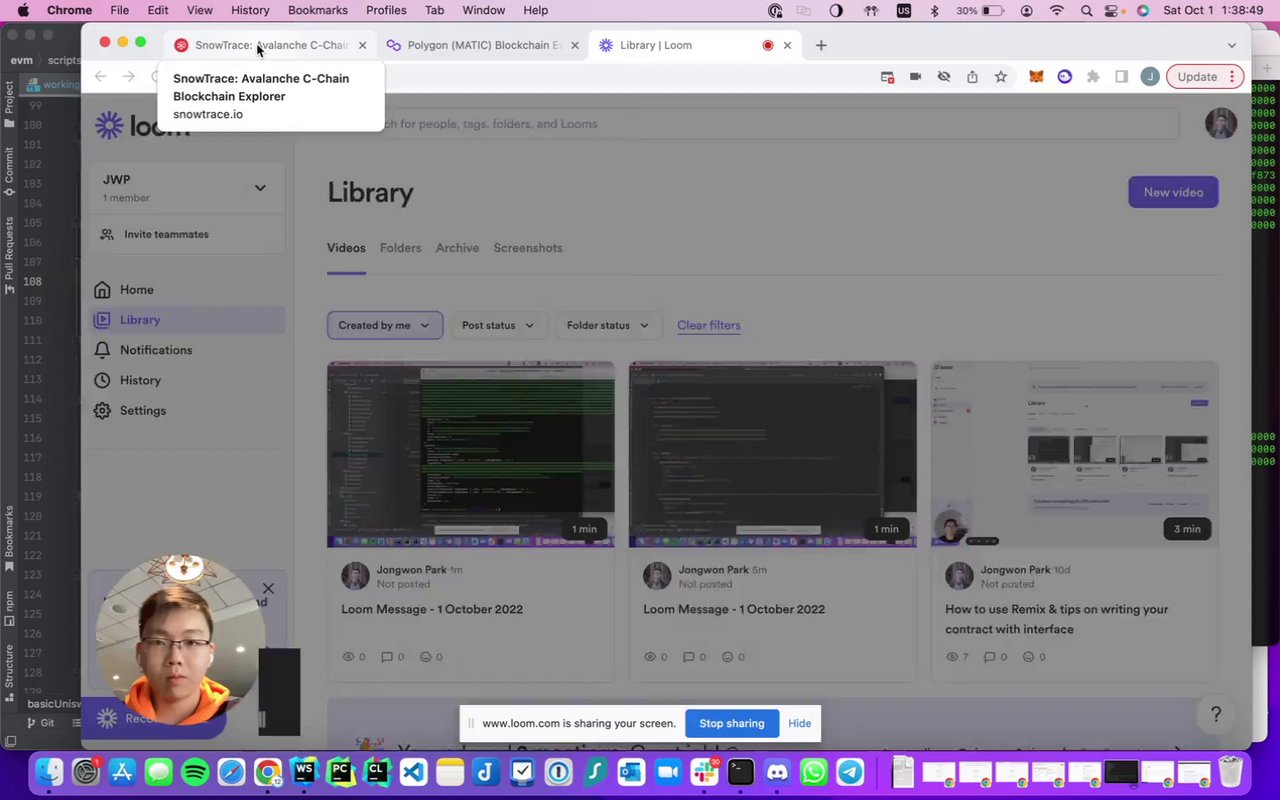
Task: Click purple round extension next to MetaMask
Action: coord(1065,77)
